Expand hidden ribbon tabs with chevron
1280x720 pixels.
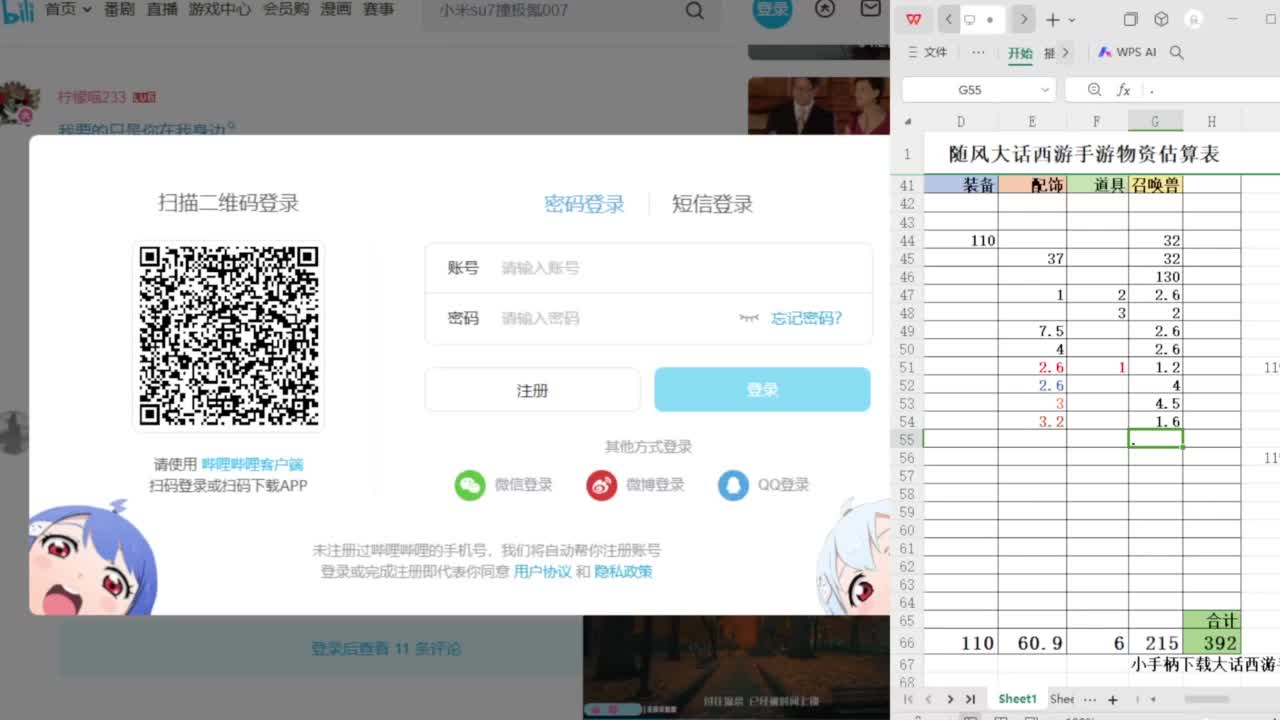click(x=1063, y=51)
